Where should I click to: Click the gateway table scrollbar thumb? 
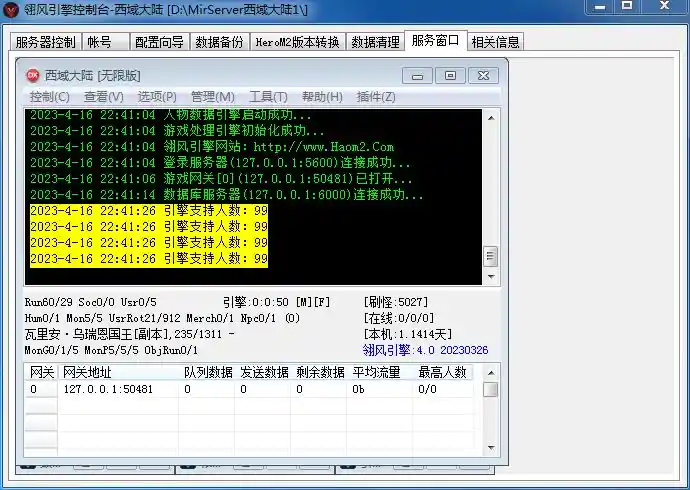[x=491, y=390]
